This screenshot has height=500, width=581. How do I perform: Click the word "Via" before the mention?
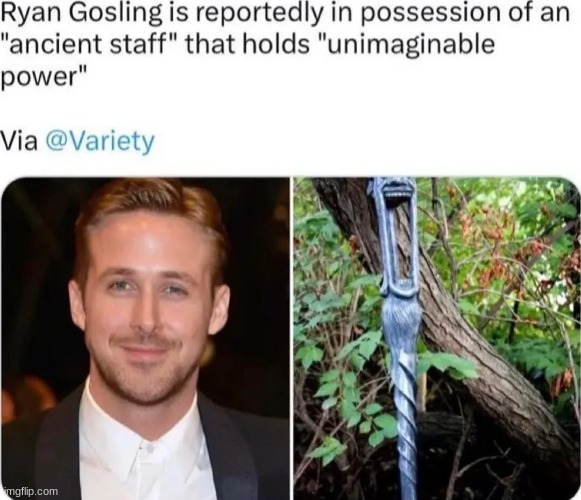[19, 141]
